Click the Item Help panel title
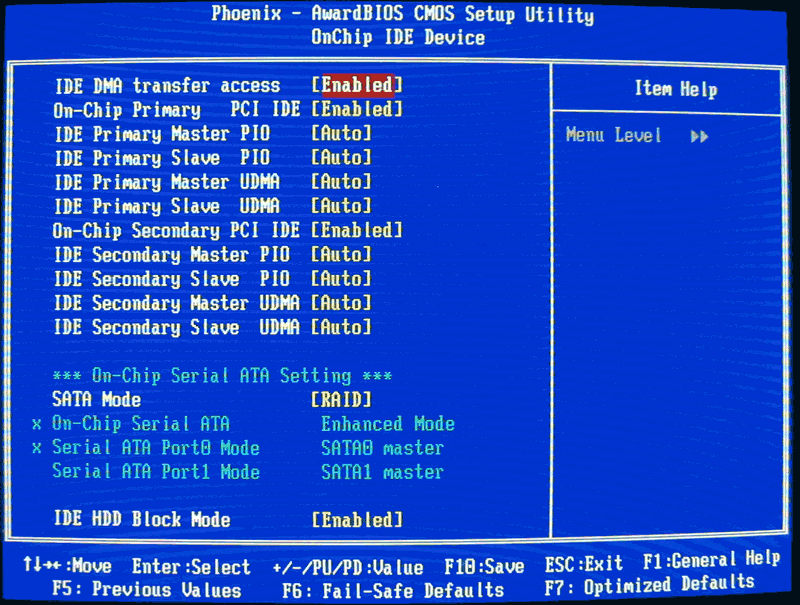Image resolution: width=800 pixels, height=605 pixels. coord(676,89)
